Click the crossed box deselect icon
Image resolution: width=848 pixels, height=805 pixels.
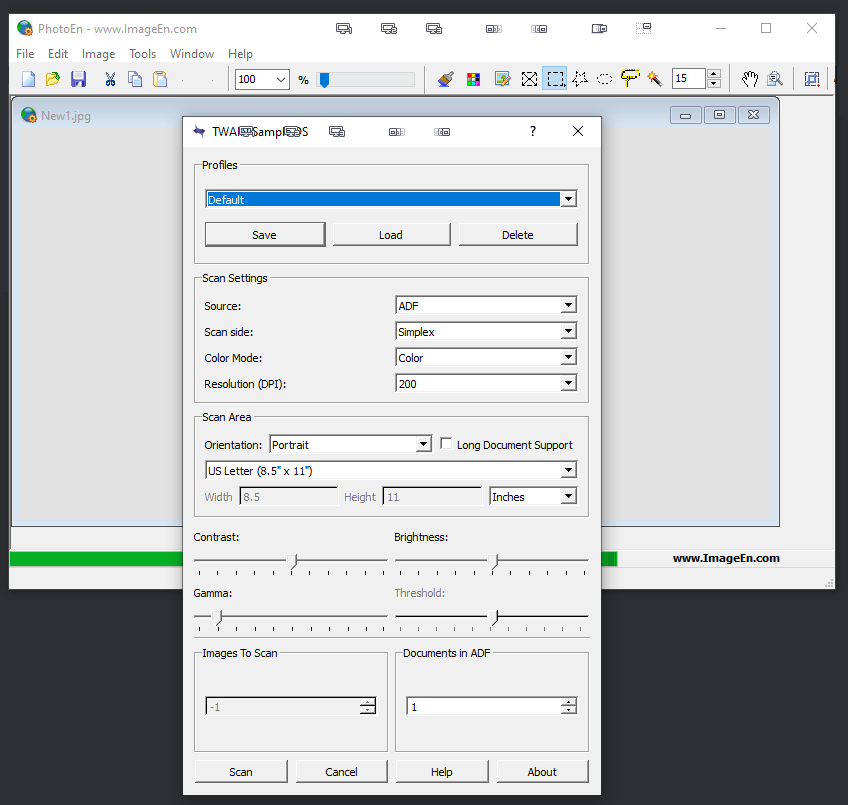[x=529, y=79]
